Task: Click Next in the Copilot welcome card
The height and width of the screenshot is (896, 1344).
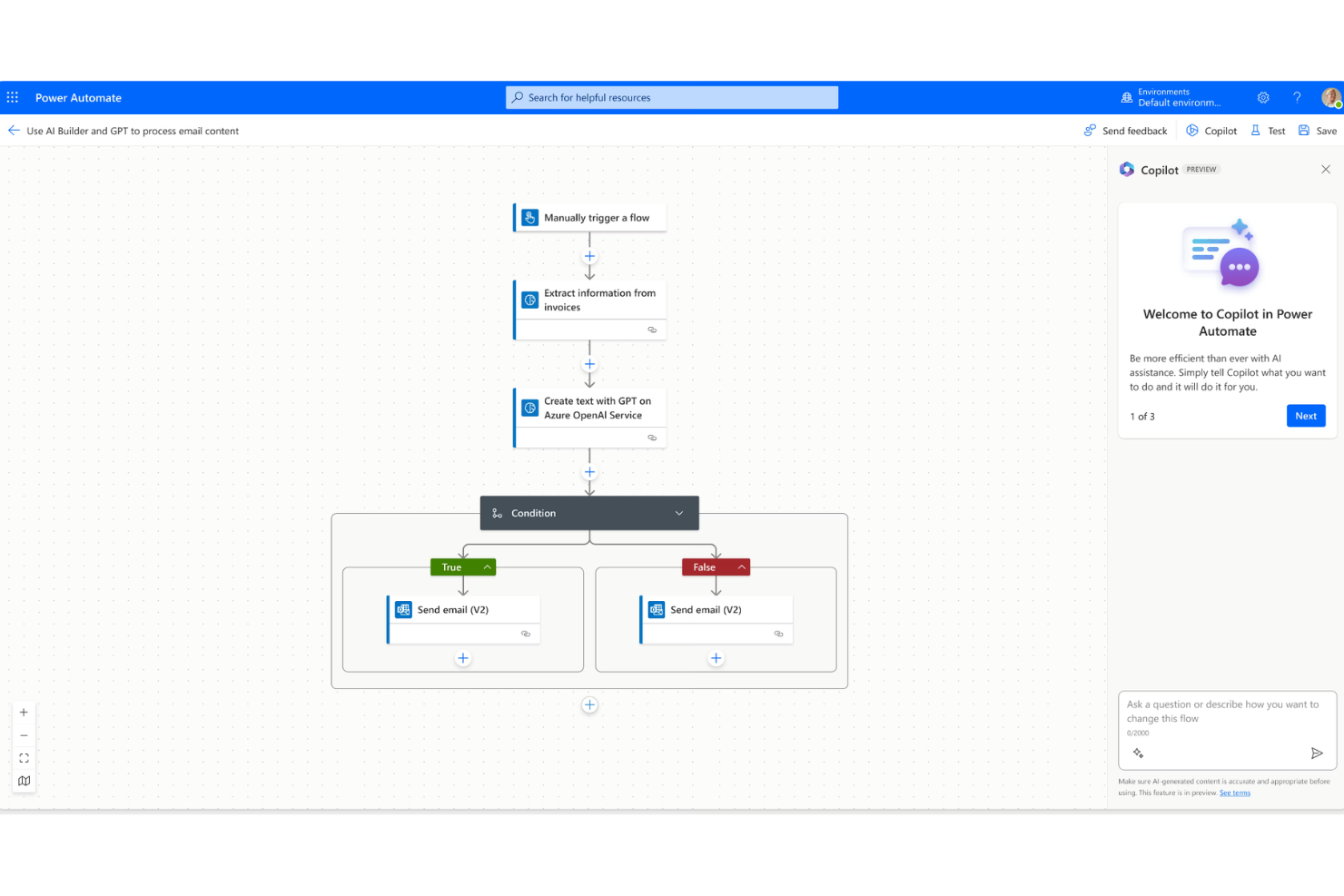Action: click(x=1306, y=416)
